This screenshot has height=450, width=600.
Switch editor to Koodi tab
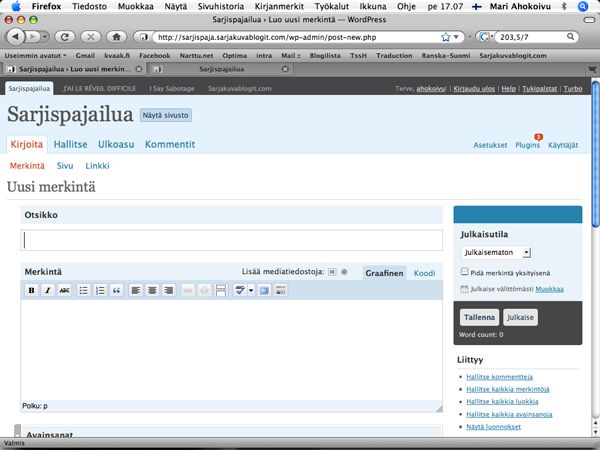click(x=424, y=273)
